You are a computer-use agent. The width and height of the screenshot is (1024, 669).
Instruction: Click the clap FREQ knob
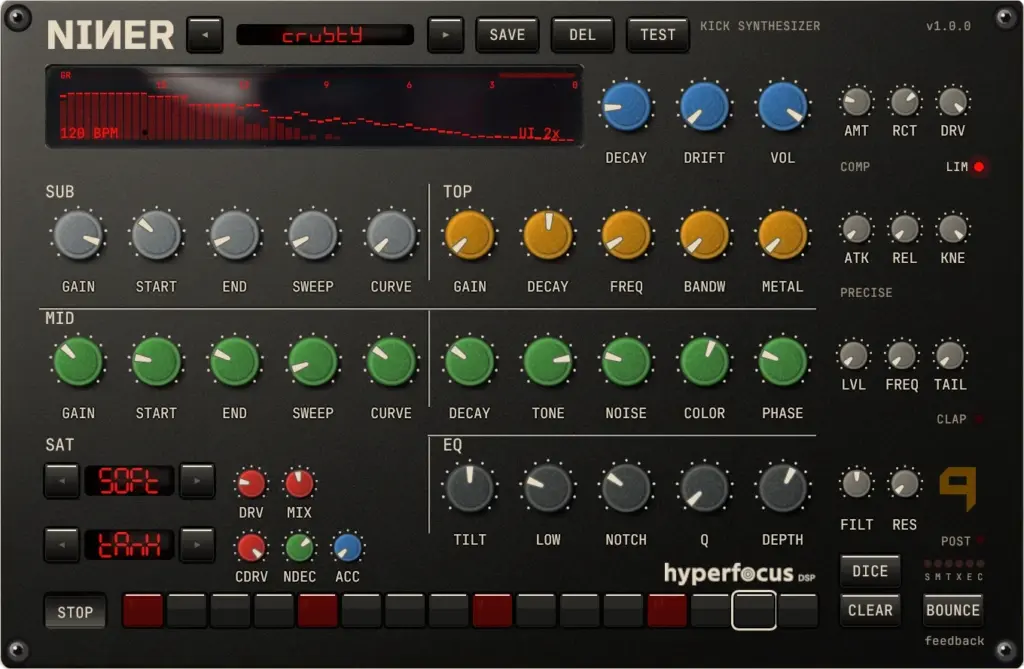[x=902, y=356]
